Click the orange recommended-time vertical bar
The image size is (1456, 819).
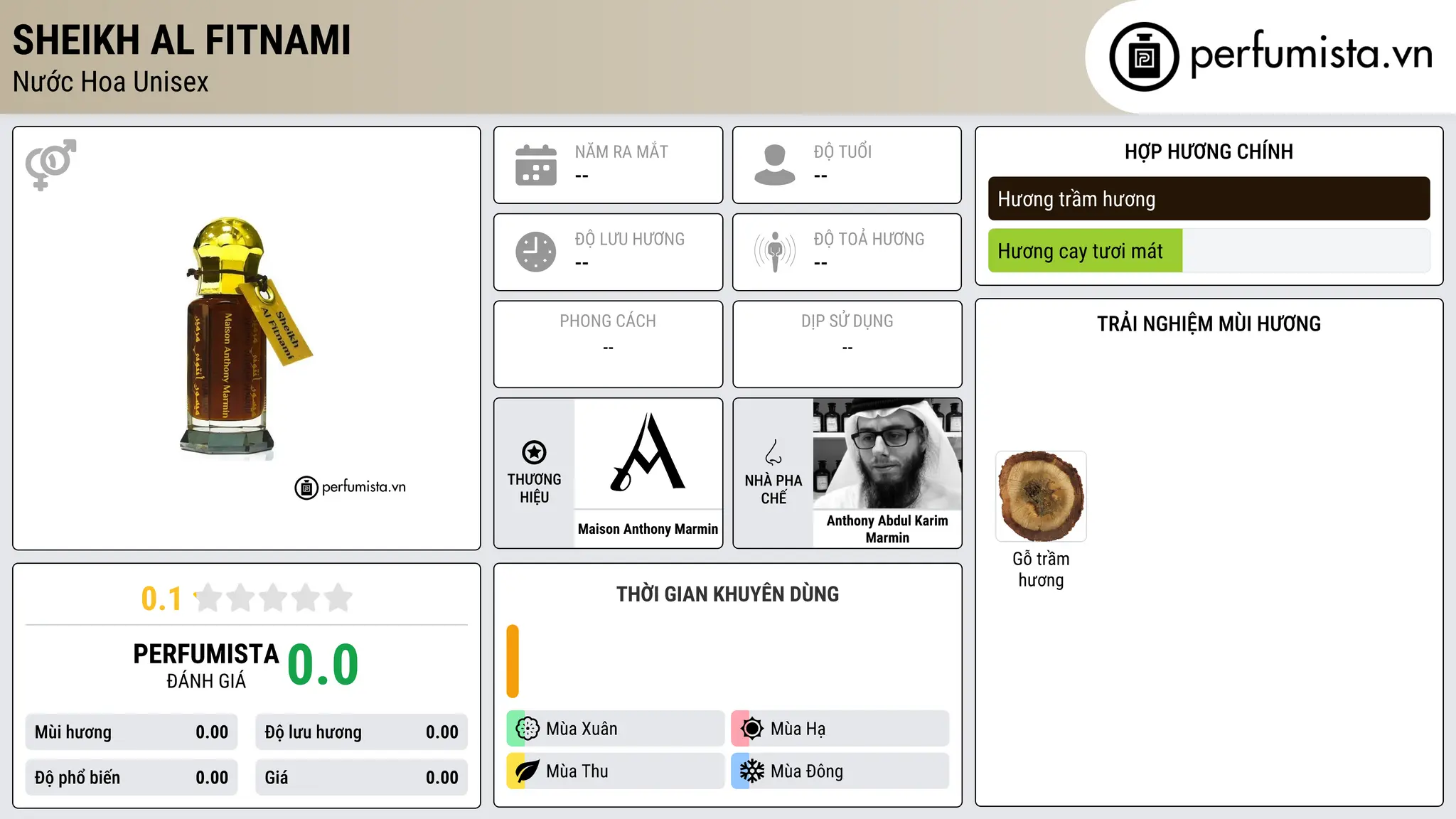[x=513, y=661]
